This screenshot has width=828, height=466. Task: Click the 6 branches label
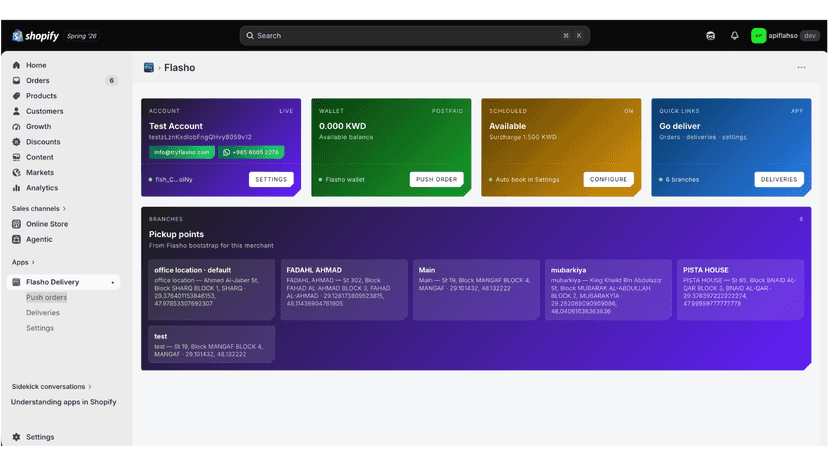682,180
